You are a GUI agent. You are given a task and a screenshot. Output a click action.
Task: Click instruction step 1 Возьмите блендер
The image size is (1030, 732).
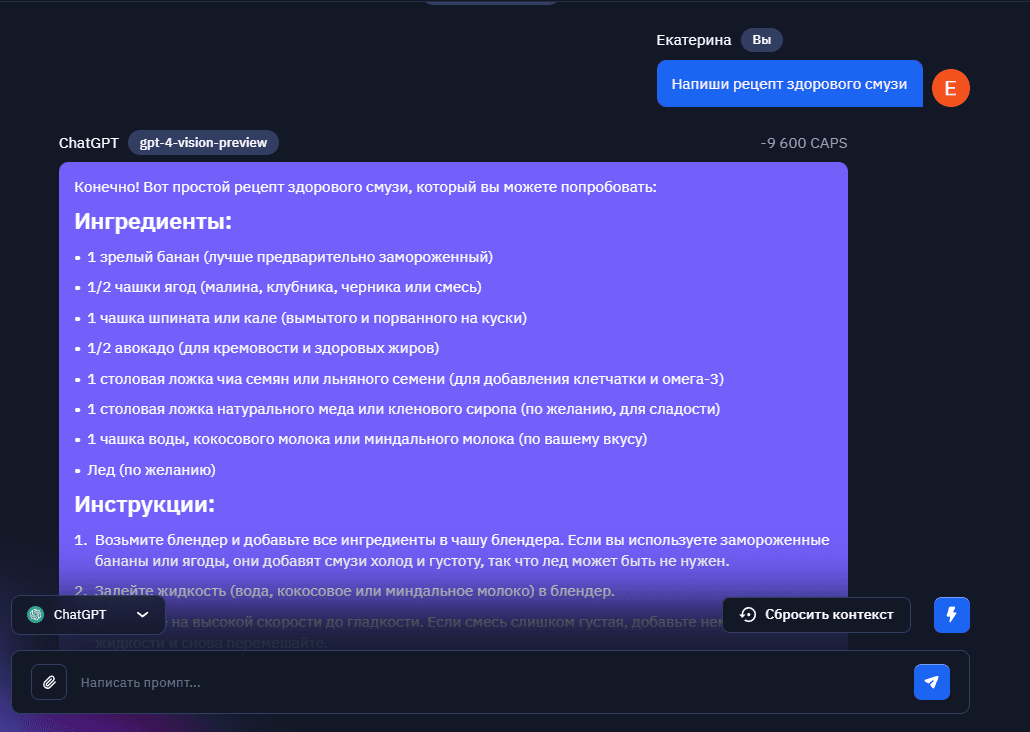[462, 550]
